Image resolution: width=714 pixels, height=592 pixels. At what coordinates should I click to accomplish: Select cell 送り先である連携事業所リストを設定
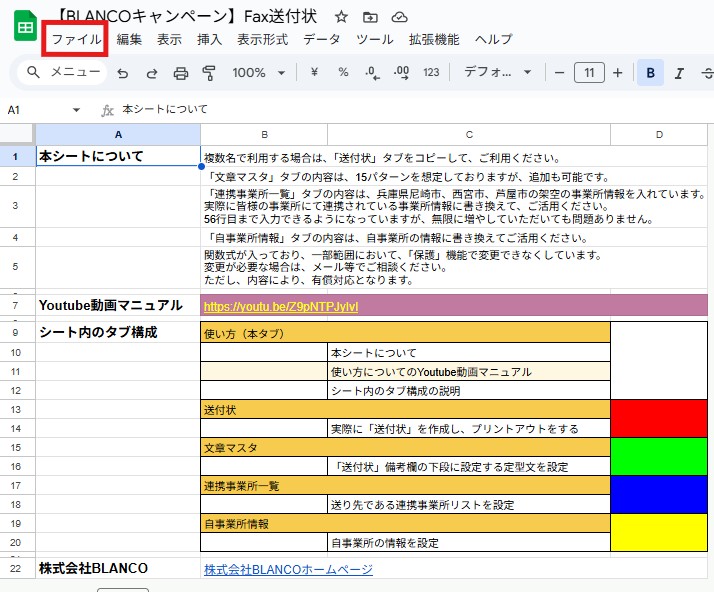click(469, 504)
